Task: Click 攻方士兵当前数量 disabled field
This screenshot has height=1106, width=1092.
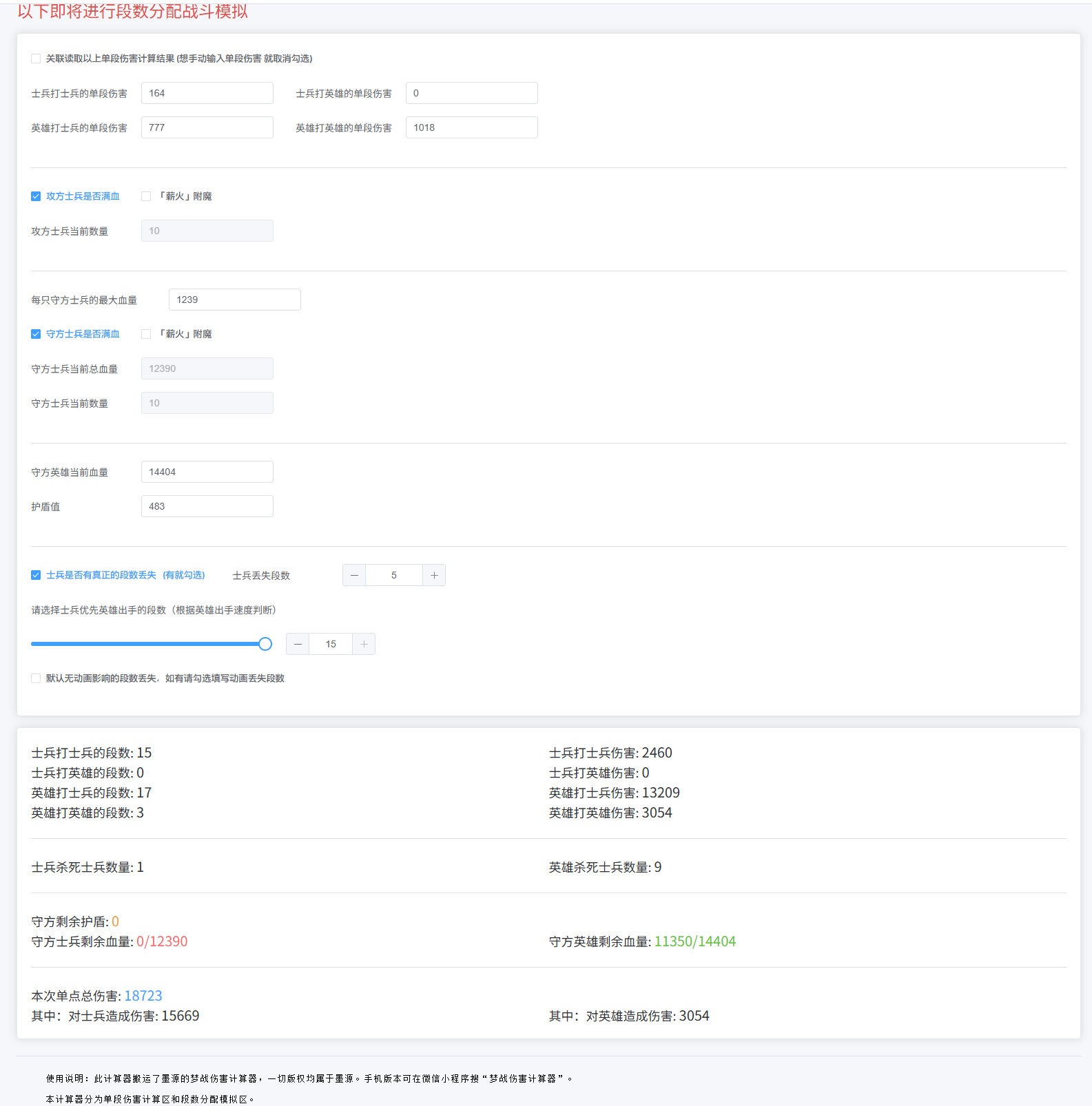Action: pos(207,231)
